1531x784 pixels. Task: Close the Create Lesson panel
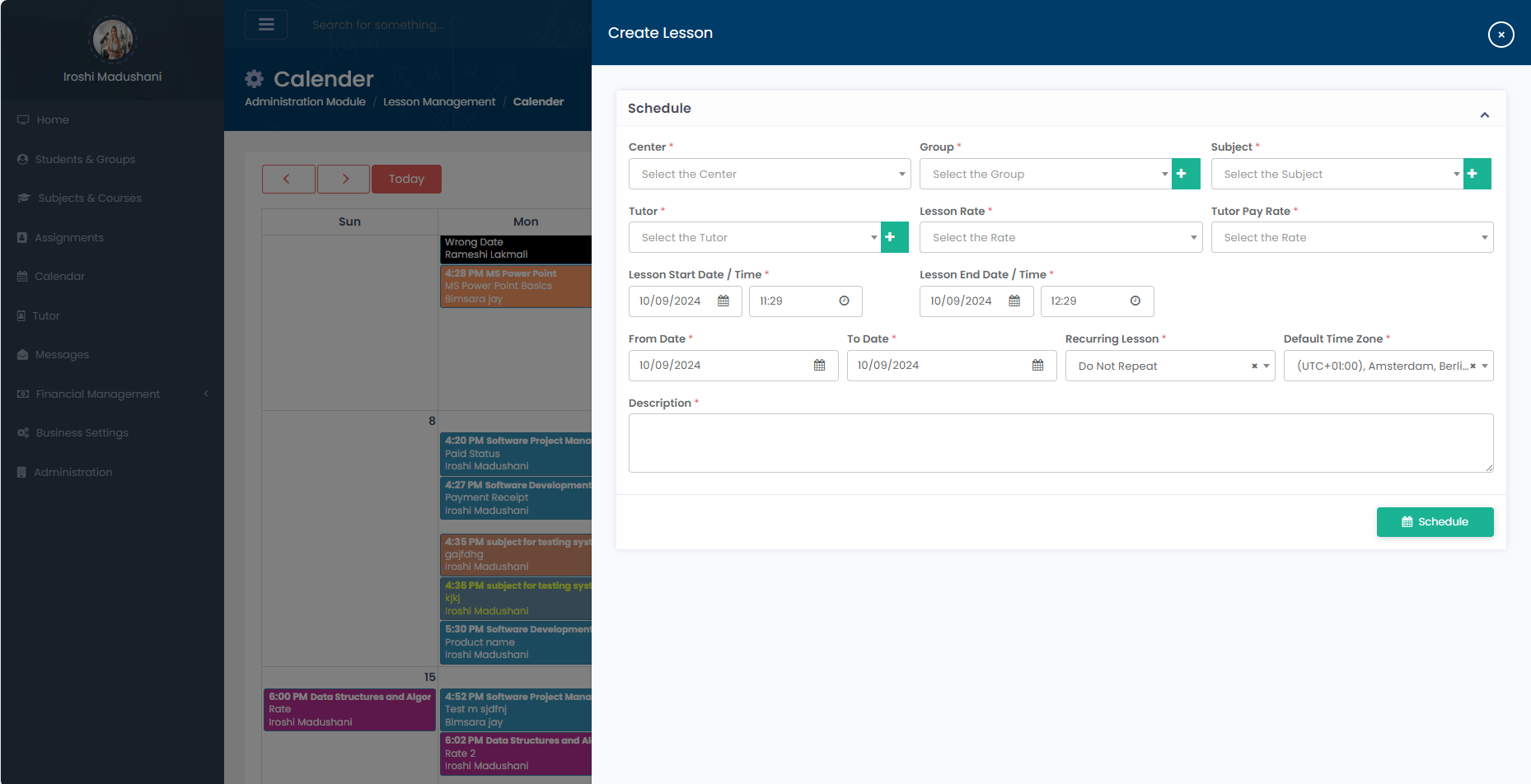(x=1501, y=35)
